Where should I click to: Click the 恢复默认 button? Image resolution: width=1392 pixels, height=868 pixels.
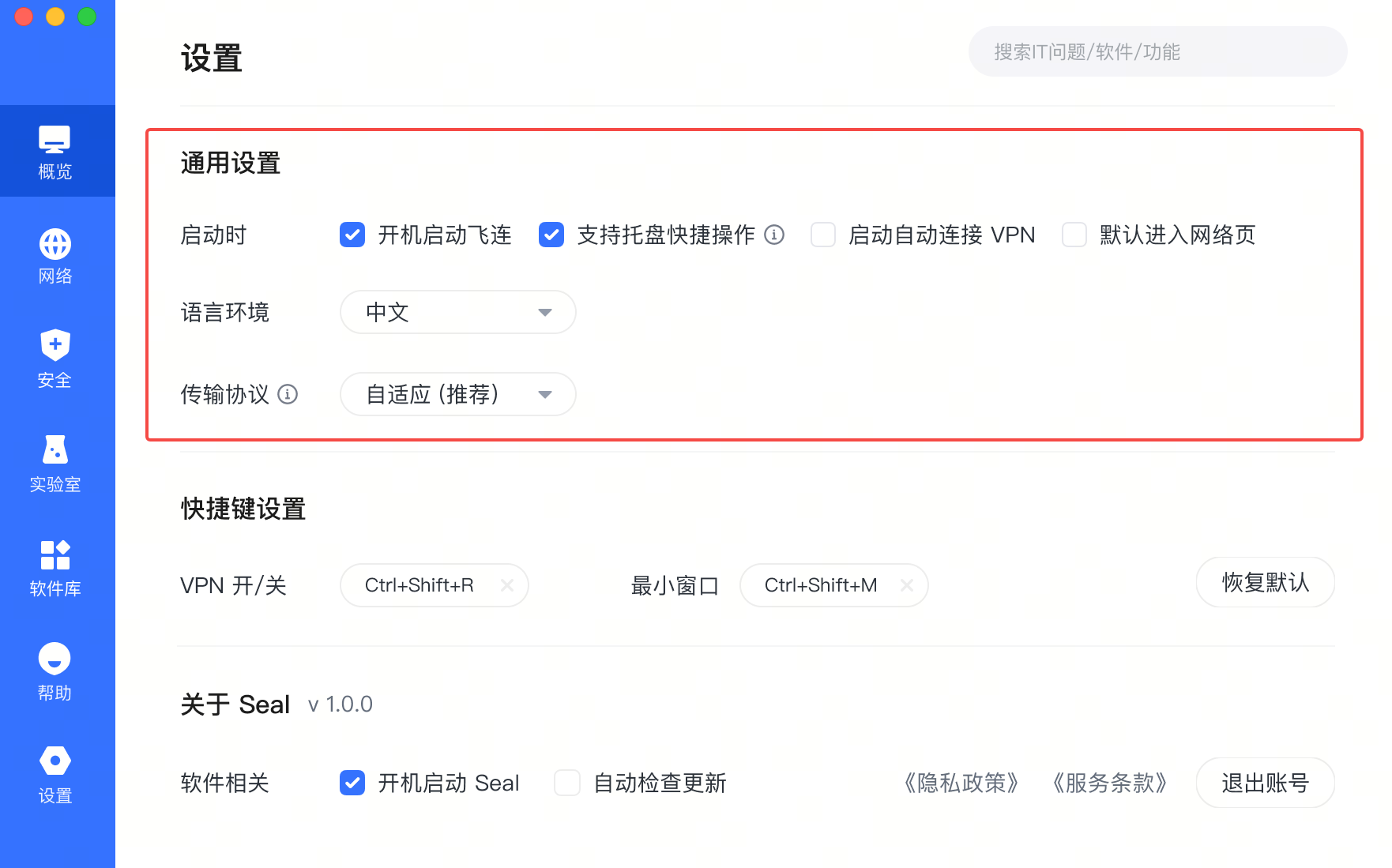(x=1265, y=583)
